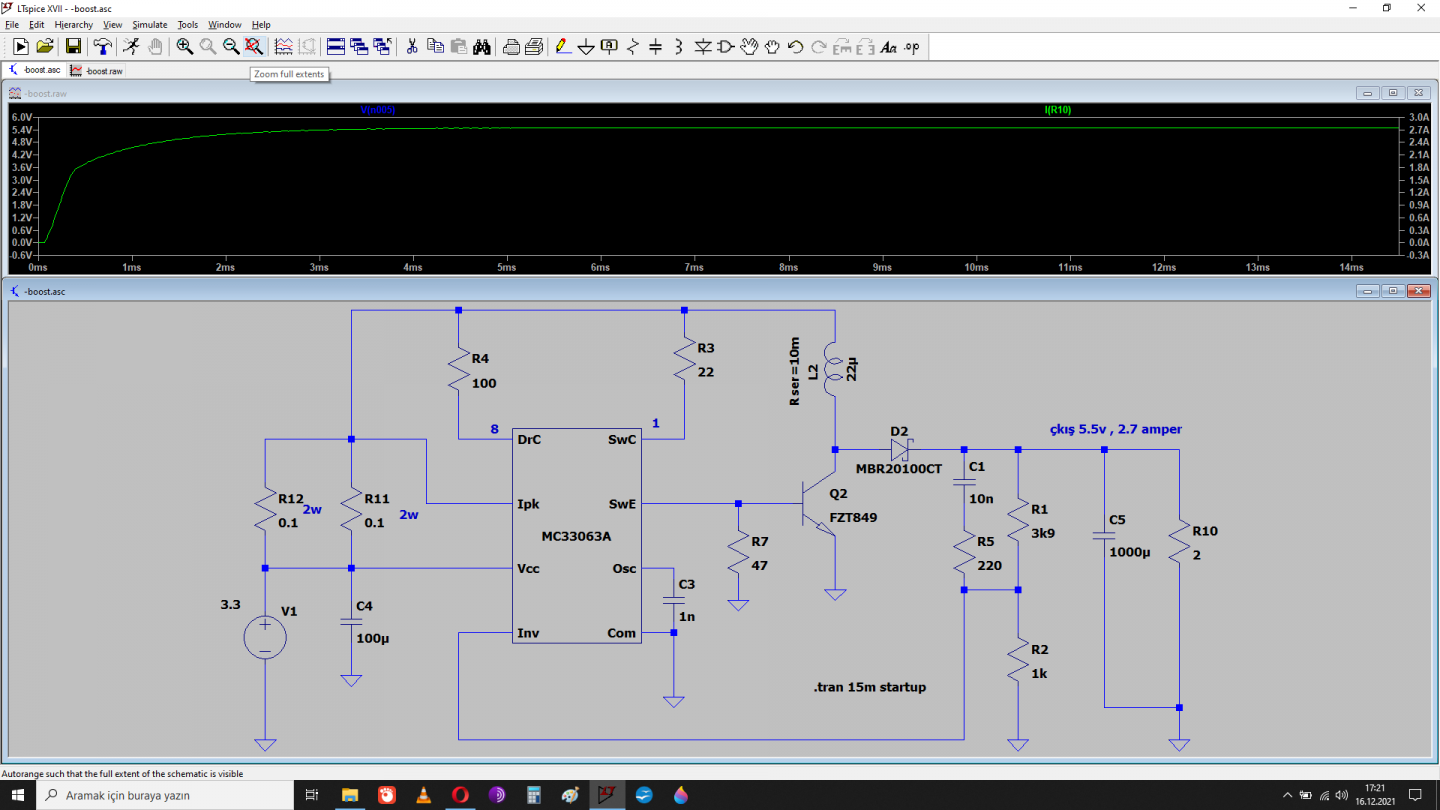This screenshot has width=1440, height=810.
Task: Click the Undo arrow icon
Action: coord(796,46)
